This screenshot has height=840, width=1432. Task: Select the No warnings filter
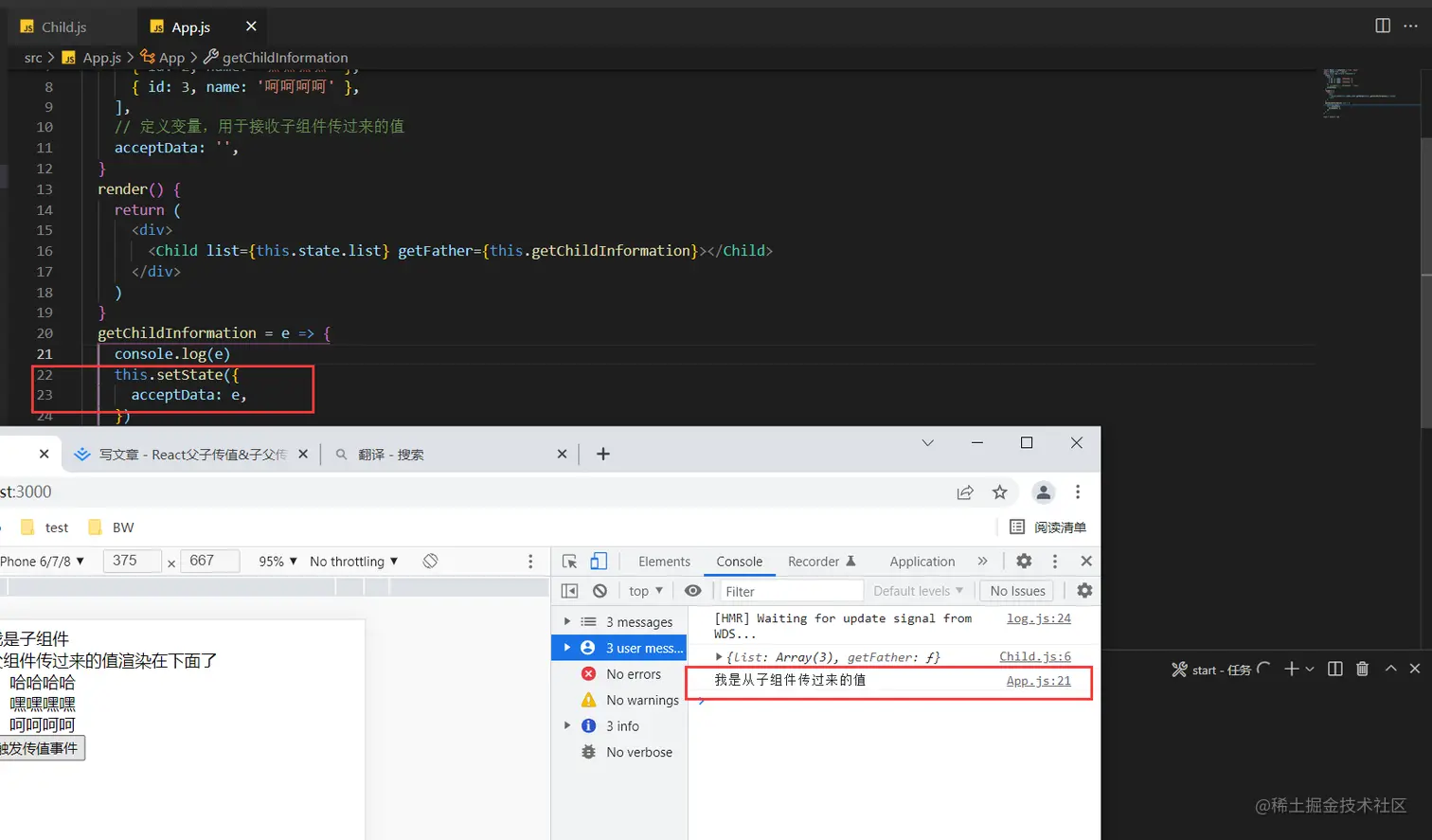(618, 701)
